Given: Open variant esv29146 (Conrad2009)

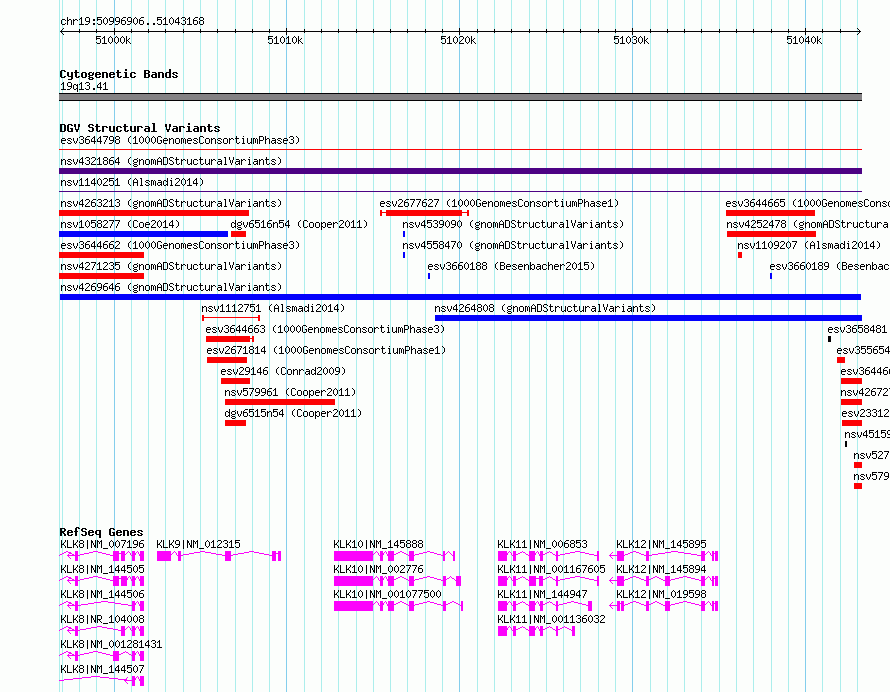Looking at the screenshot, I should tap(283, 371).
